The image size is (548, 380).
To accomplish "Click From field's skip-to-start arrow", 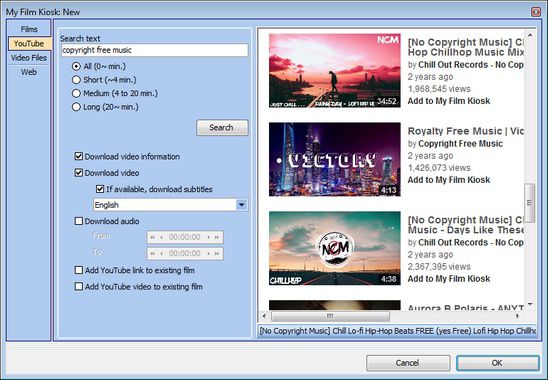I will pyautogui.click(x=152, y=237).
